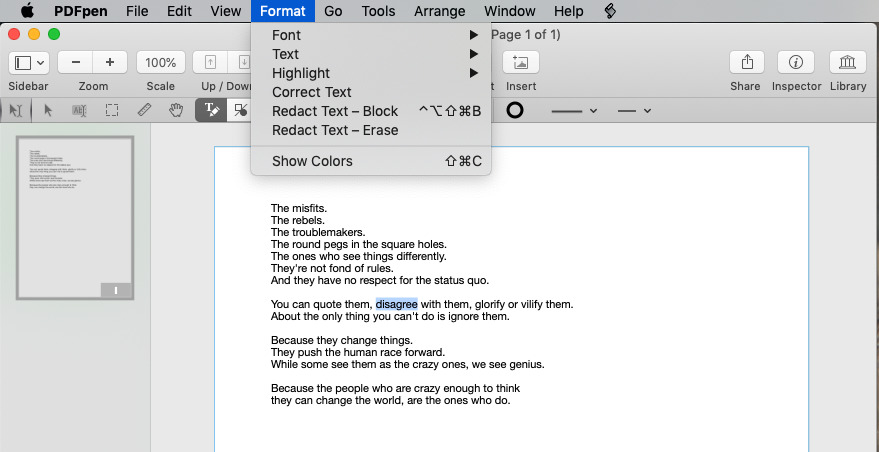Zoom out with the minus button
This screenshot has width=879, height=452.
click(x=76, y=62)
